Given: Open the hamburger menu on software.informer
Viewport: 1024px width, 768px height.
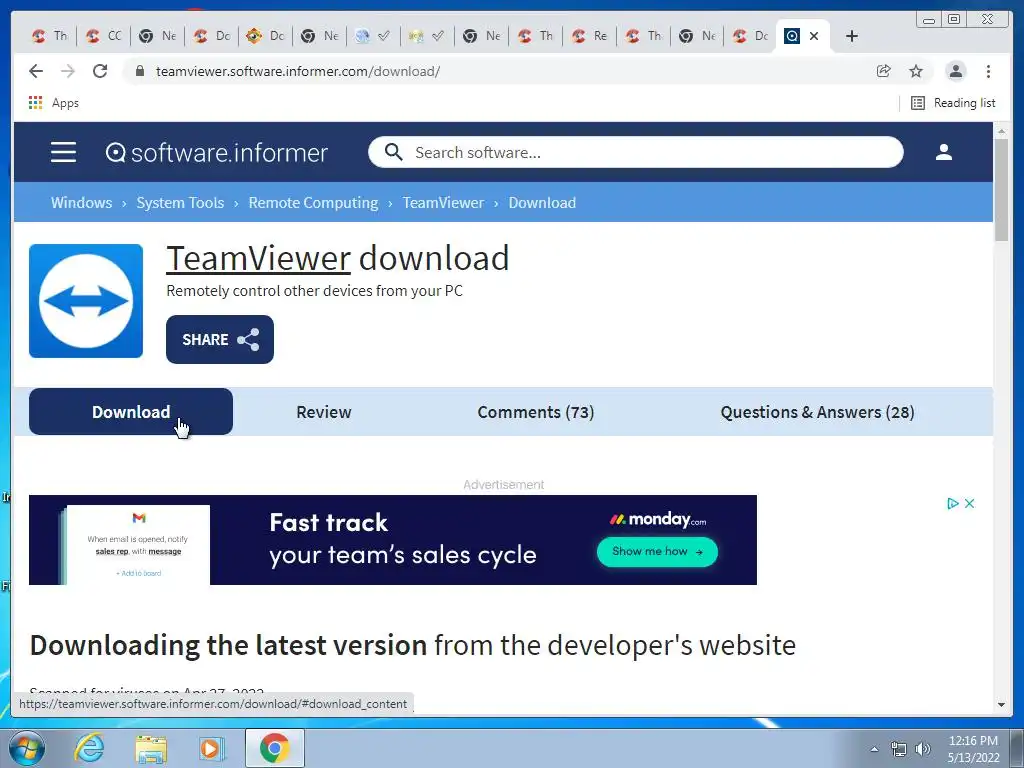Looking at the screenshot, I should [63, 152].
